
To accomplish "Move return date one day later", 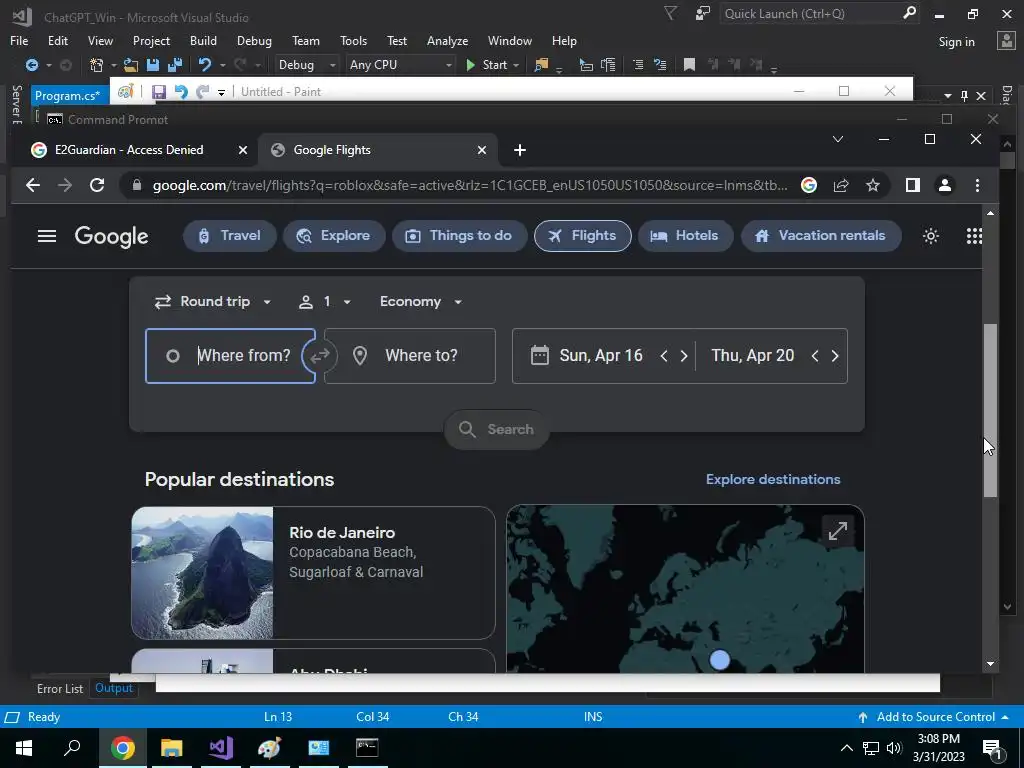I will click(x=835, y=356).
